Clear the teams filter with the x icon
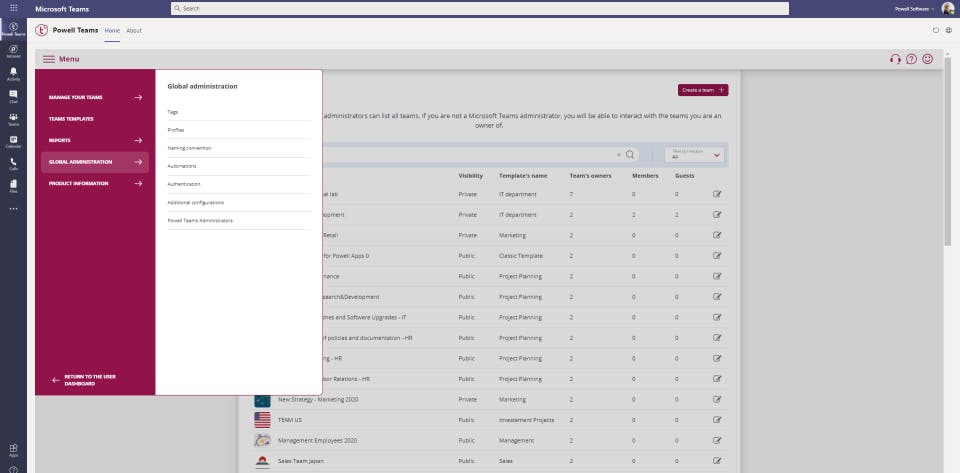Screen dimensions: 960x473 [x=619, y=155]
